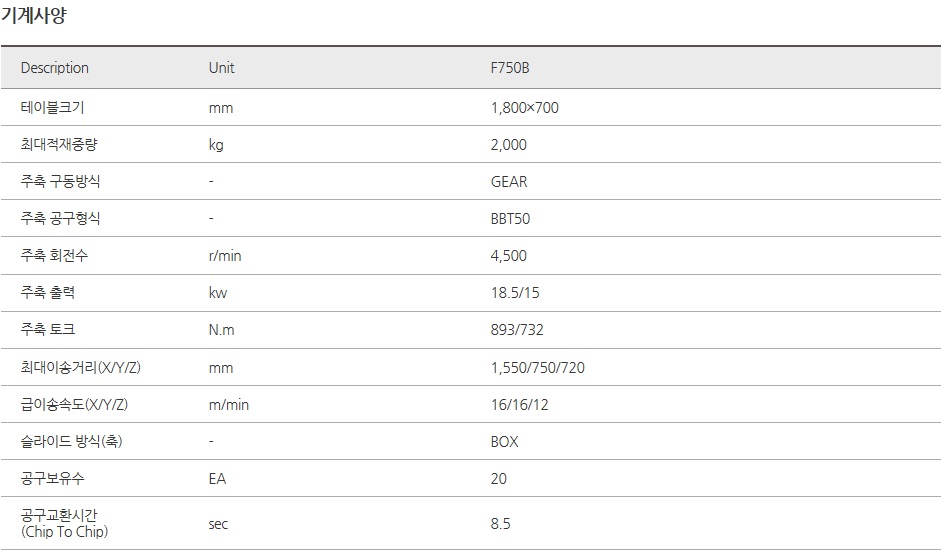944x550 pixels.
Task: Select the 최대이송거리(X/Y/Z) row label
Action: click(x=80, y=367)
